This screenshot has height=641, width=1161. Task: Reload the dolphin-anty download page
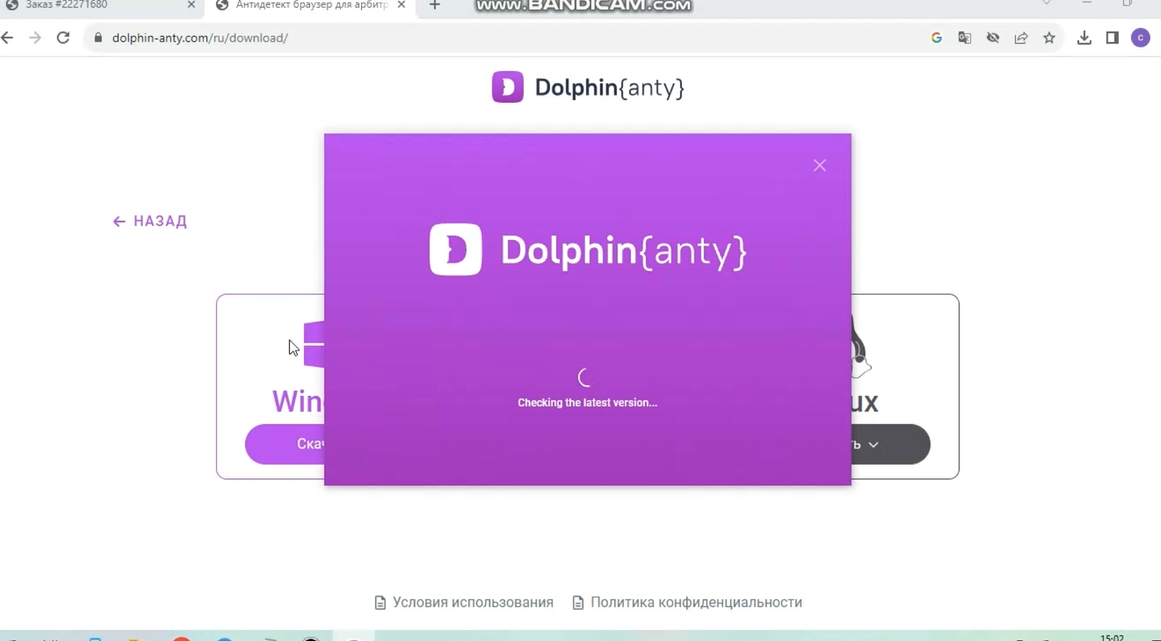63,38
